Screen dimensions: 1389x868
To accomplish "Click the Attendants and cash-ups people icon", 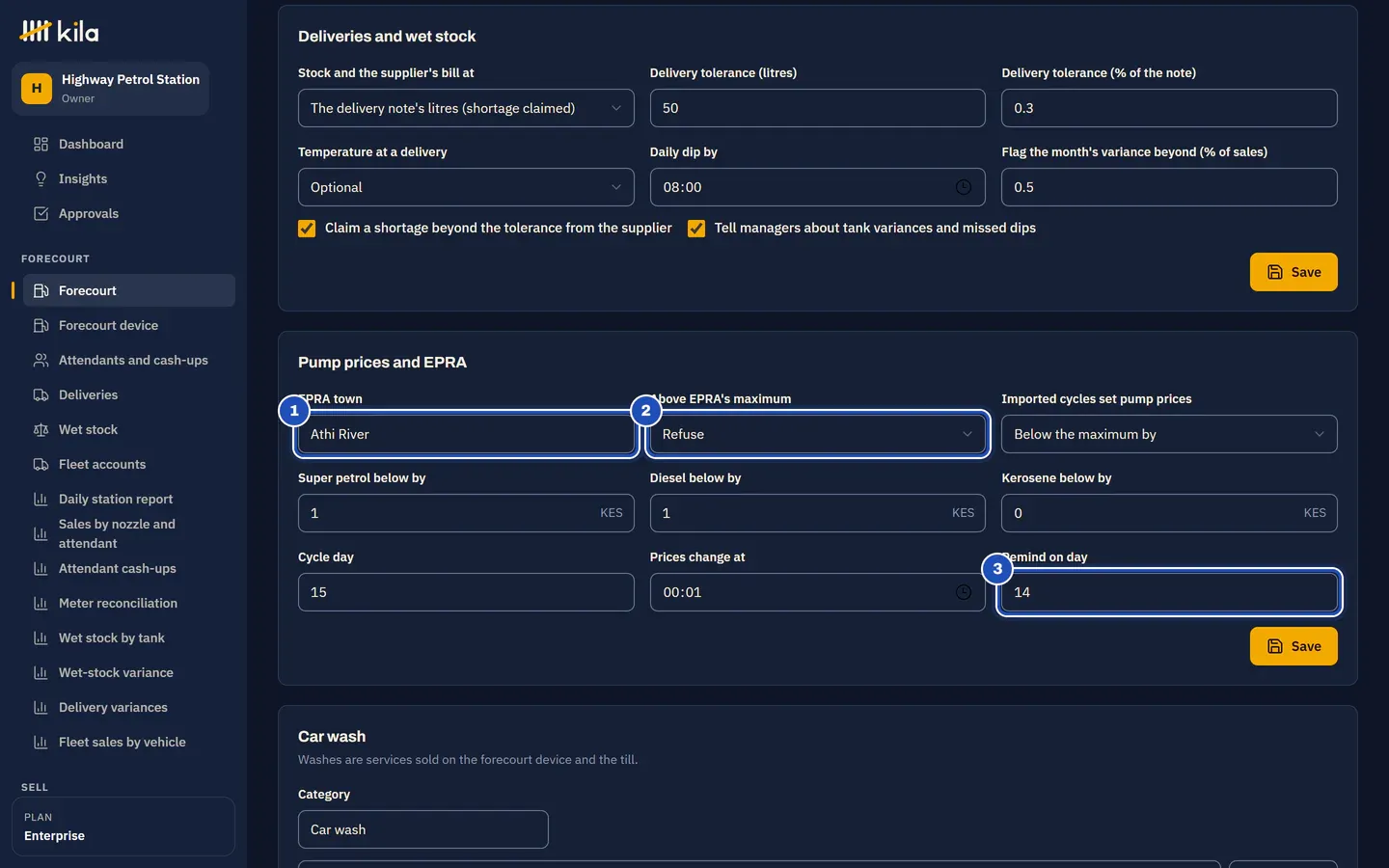I will click(x=41, y=360).
